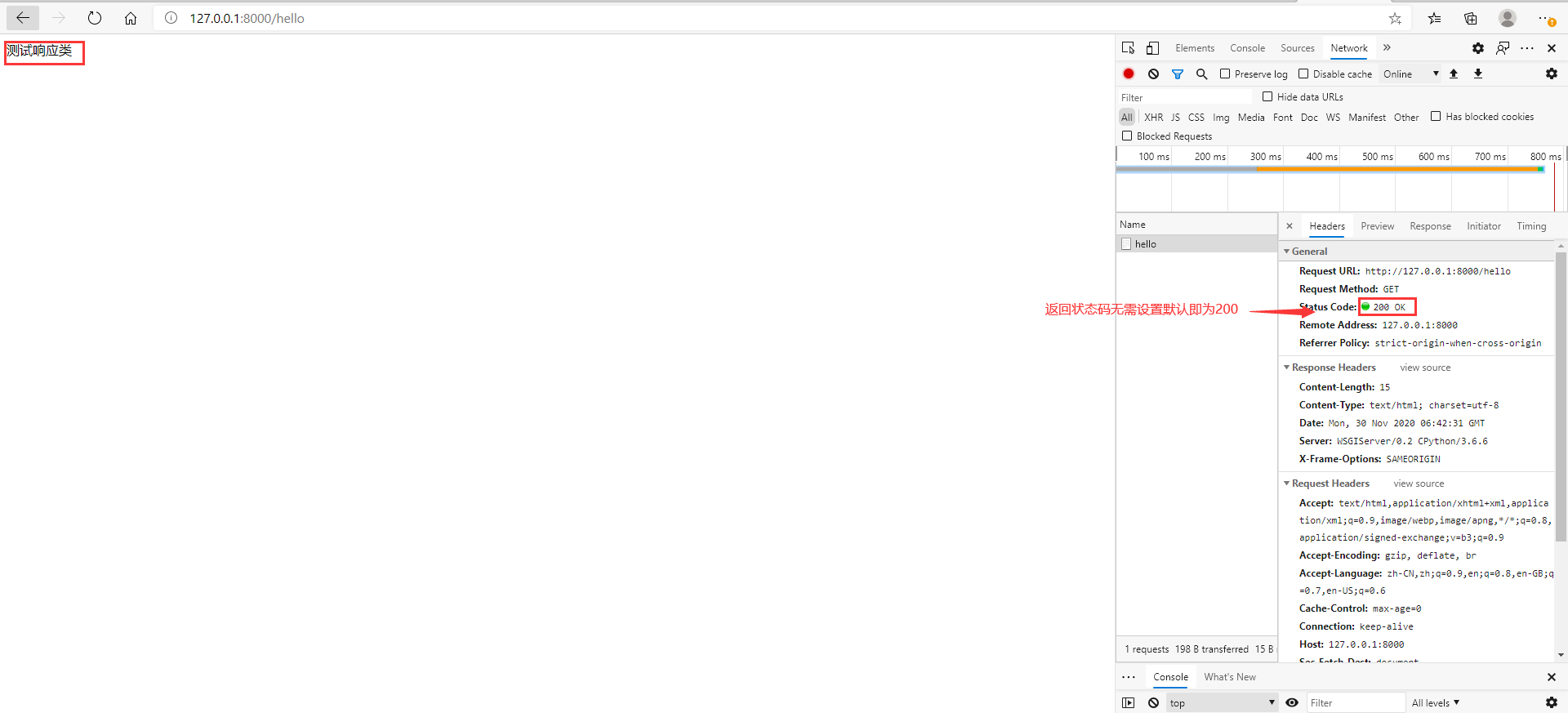Filter requests by WS type
1568x713 pixels.
tap(1333, 117)
